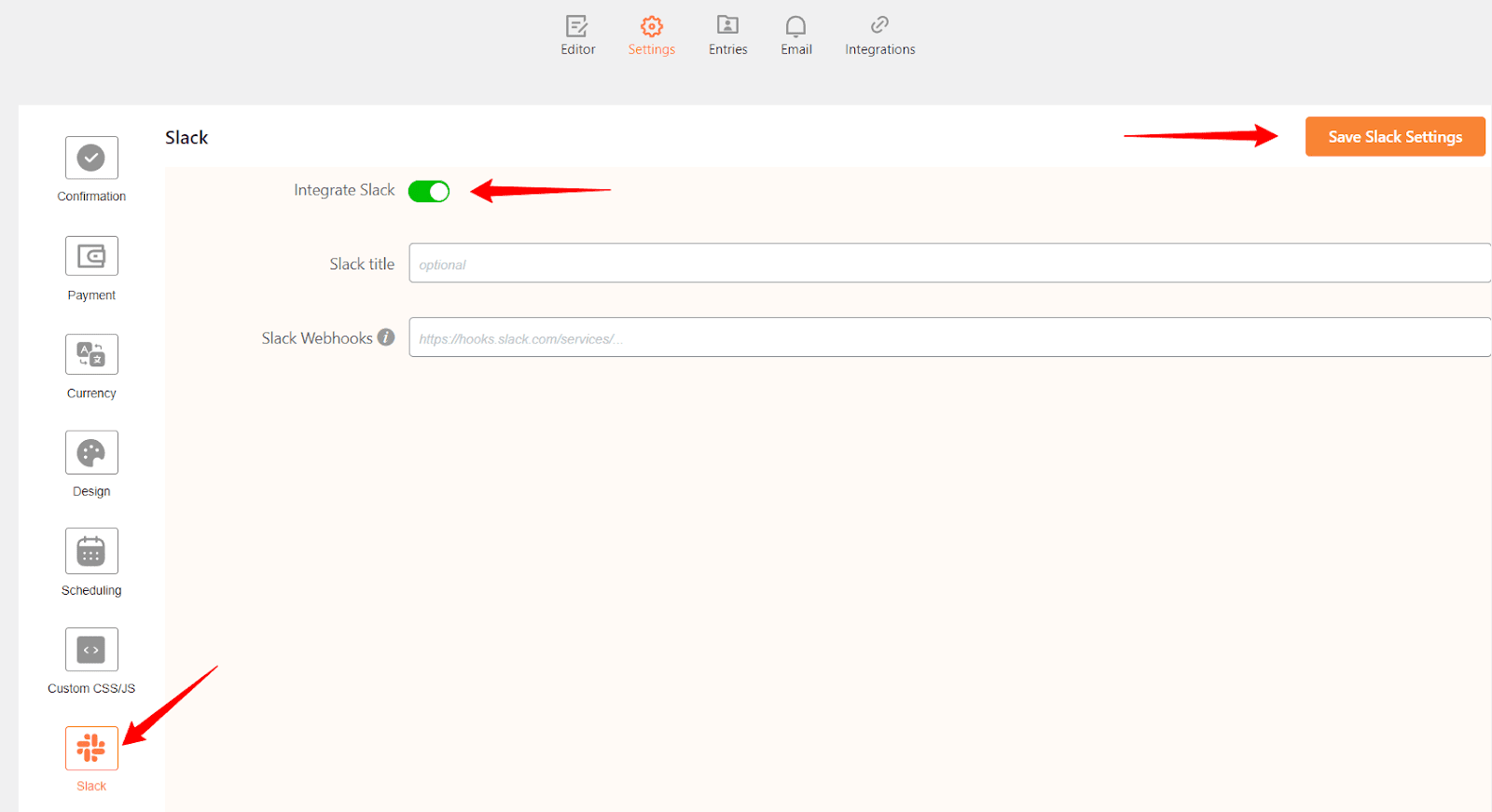This screenshot has height=812, width=1492.
Task: Click the Integrate Slack label text
Action: click(x=344, y=190)
